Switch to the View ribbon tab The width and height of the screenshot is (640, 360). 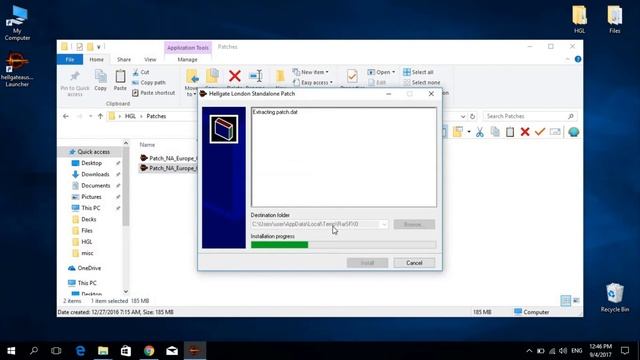(150, 60)
